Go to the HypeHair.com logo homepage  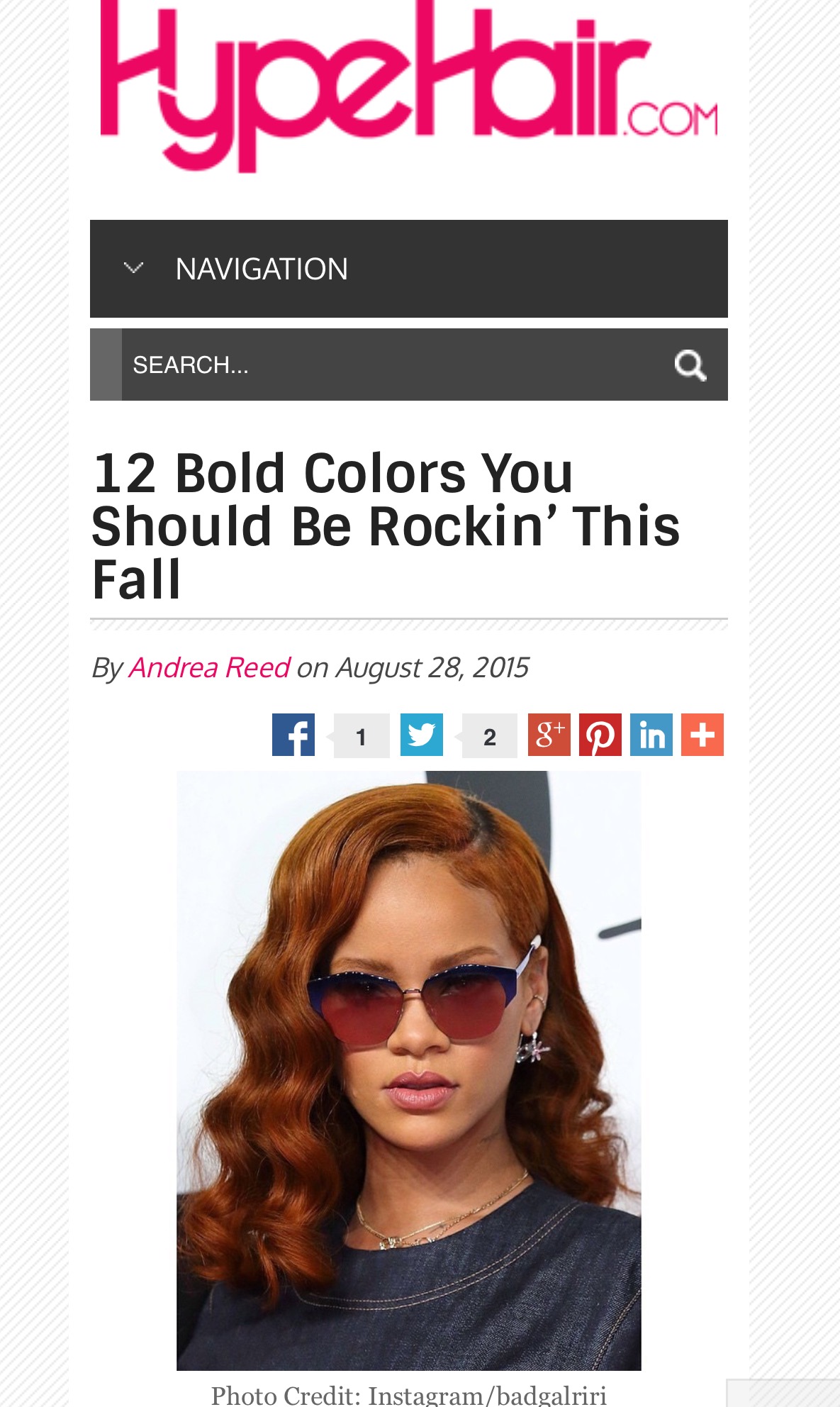click(x=409, y=85)
